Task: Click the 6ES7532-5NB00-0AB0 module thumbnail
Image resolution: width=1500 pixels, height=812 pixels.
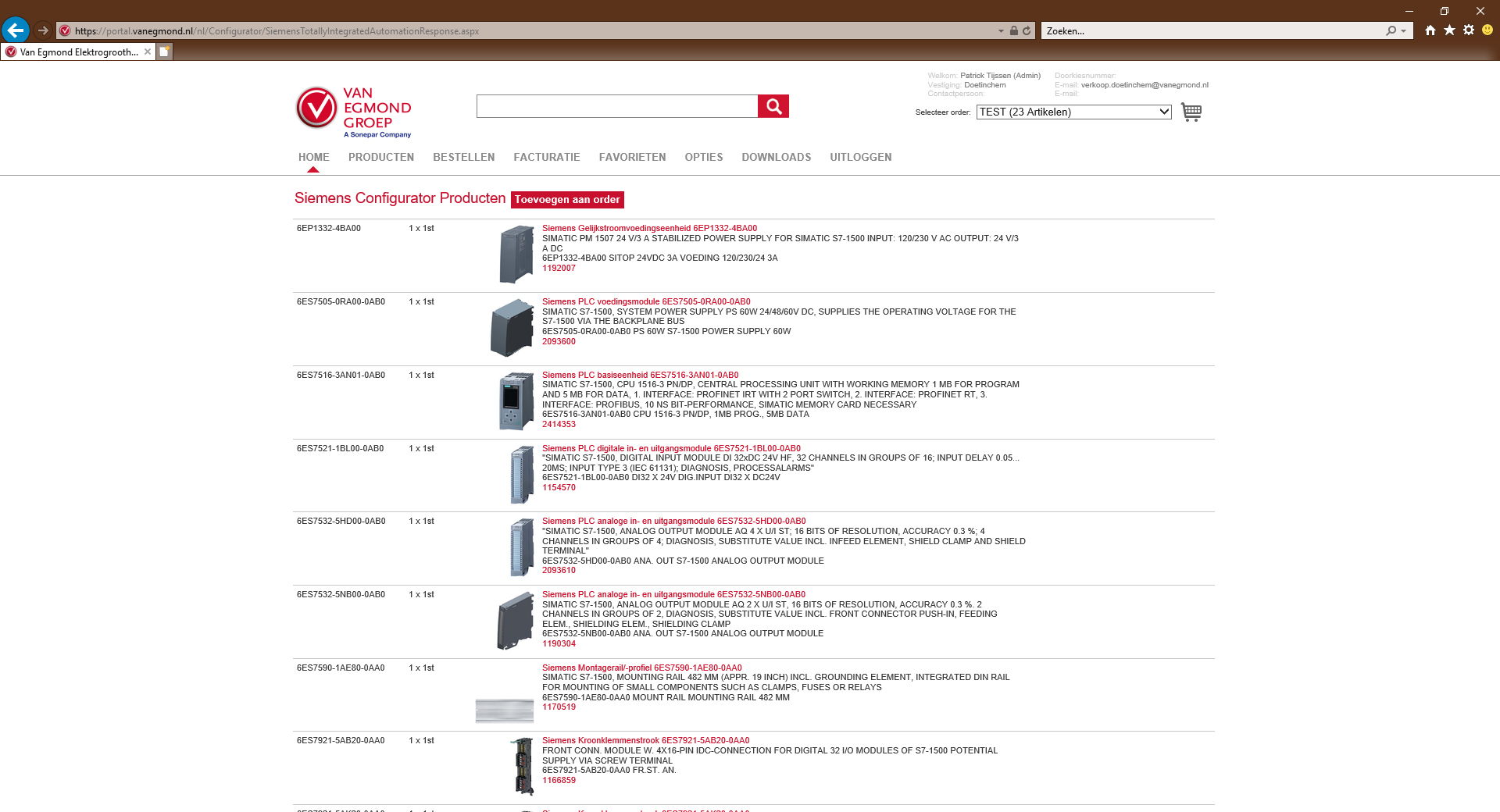Action: (x=516, y=621)
